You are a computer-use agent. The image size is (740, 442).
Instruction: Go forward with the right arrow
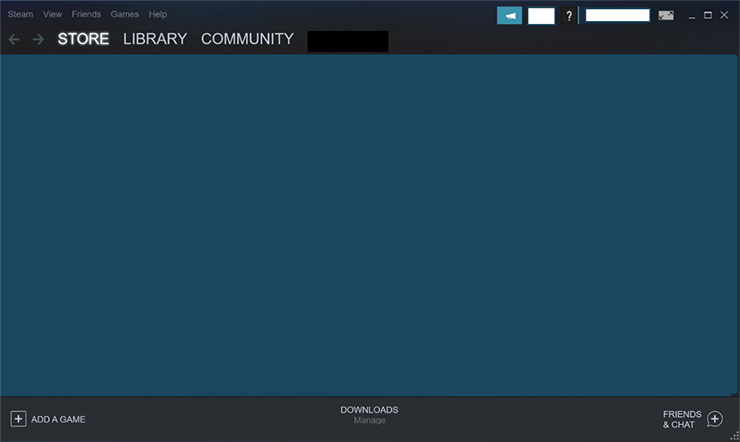tap(38, 39)
